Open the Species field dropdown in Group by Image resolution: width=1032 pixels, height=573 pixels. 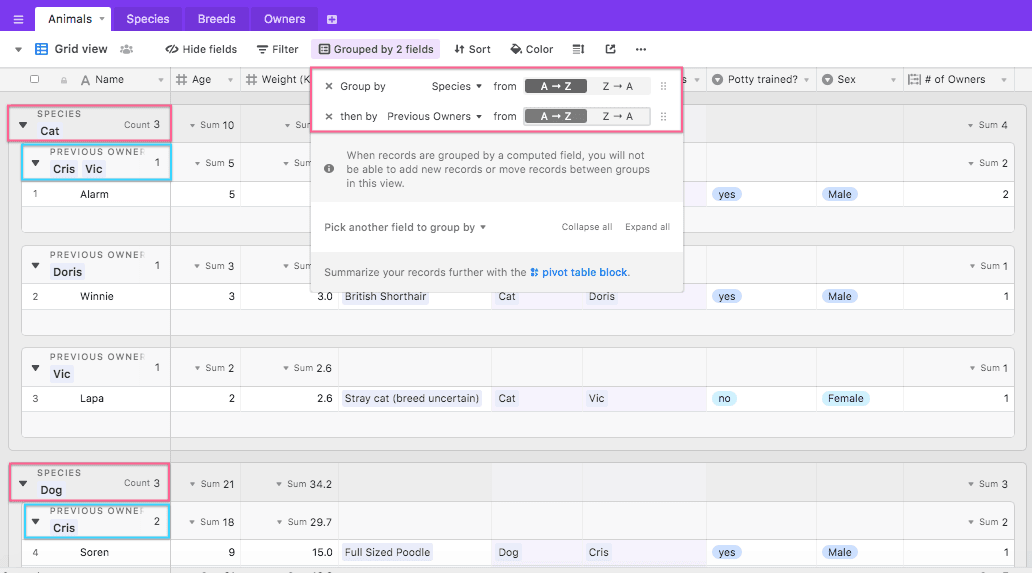point(457,87)
